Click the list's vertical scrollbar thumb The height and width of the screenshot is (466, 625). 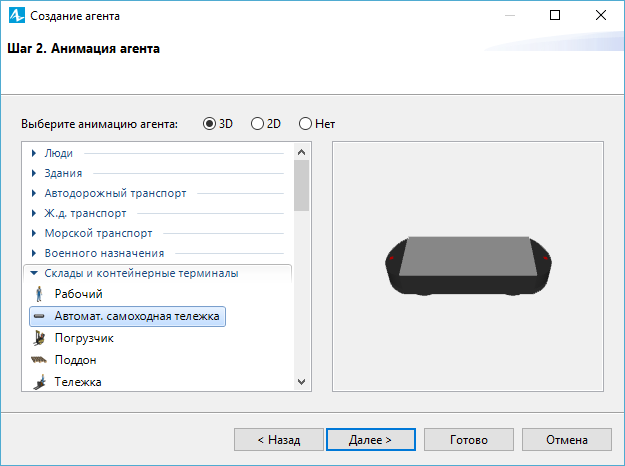point(302,185)
